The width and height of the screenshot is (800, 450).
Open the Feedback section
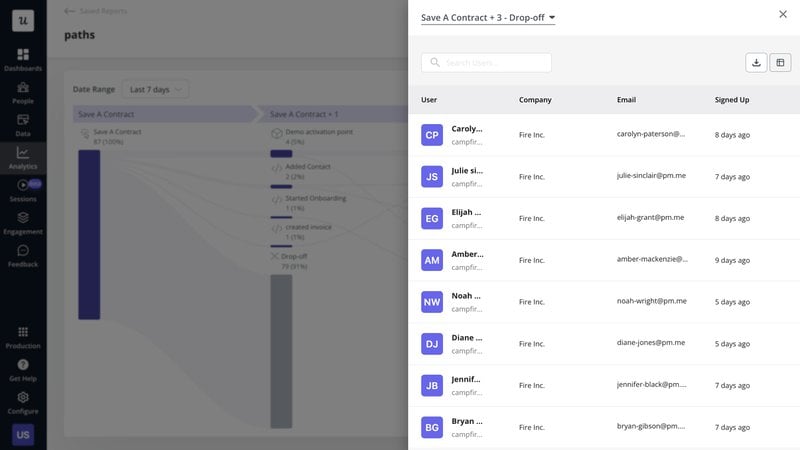(x=23, y=256)
